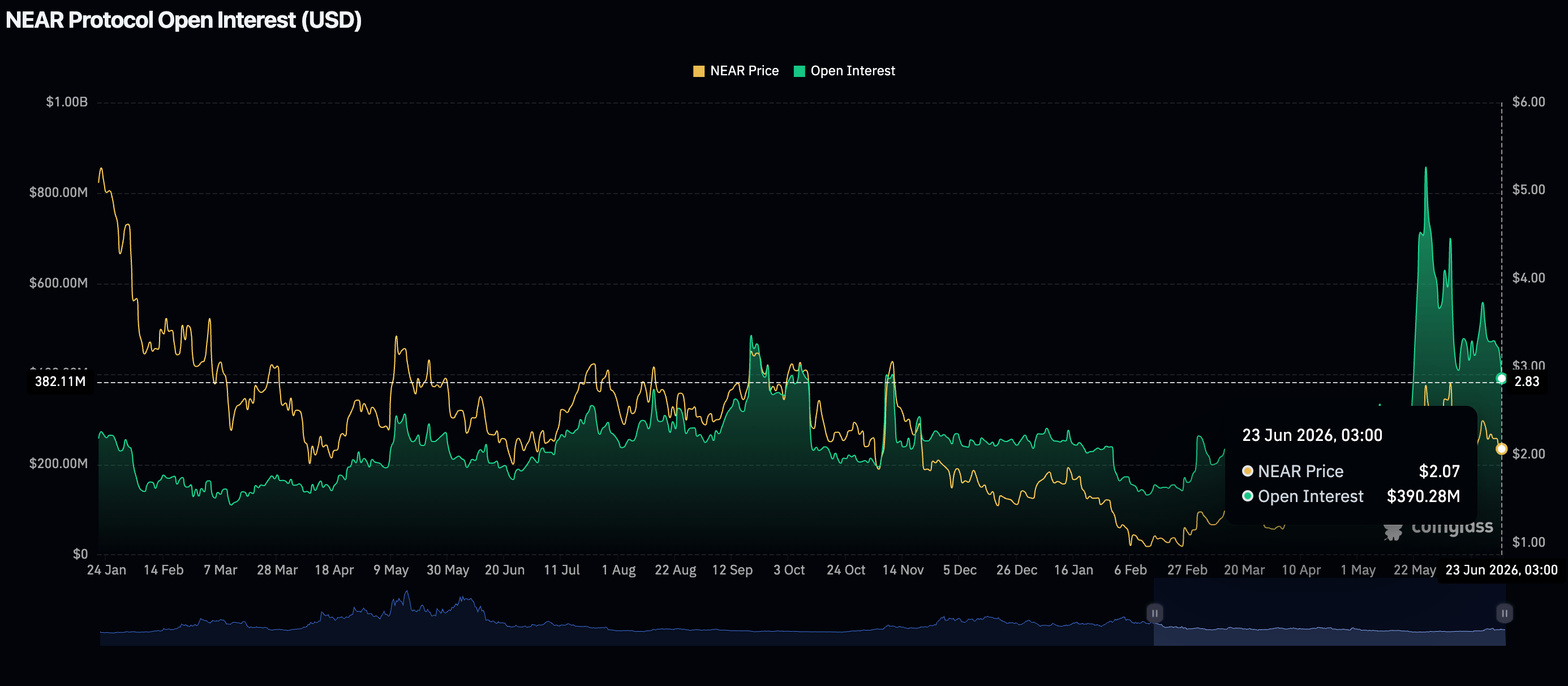Click the 20 Jun x-axis label
The image size is (1568, 686).
click(505, 571)
